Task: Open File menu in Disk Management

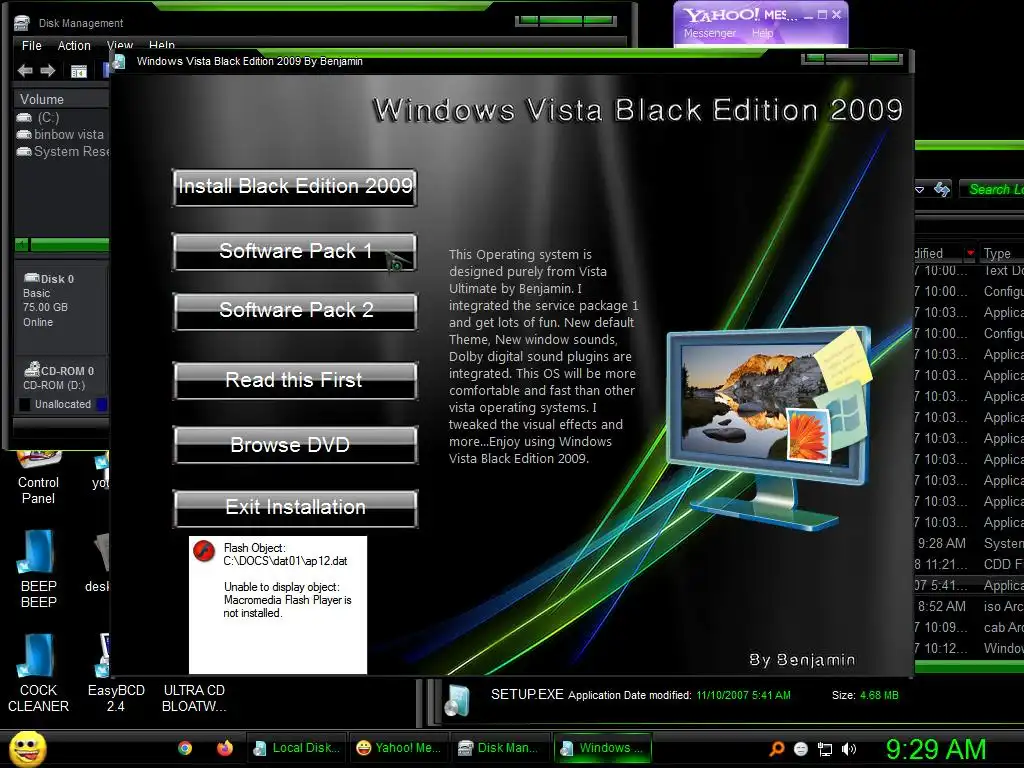Action: 31,45
